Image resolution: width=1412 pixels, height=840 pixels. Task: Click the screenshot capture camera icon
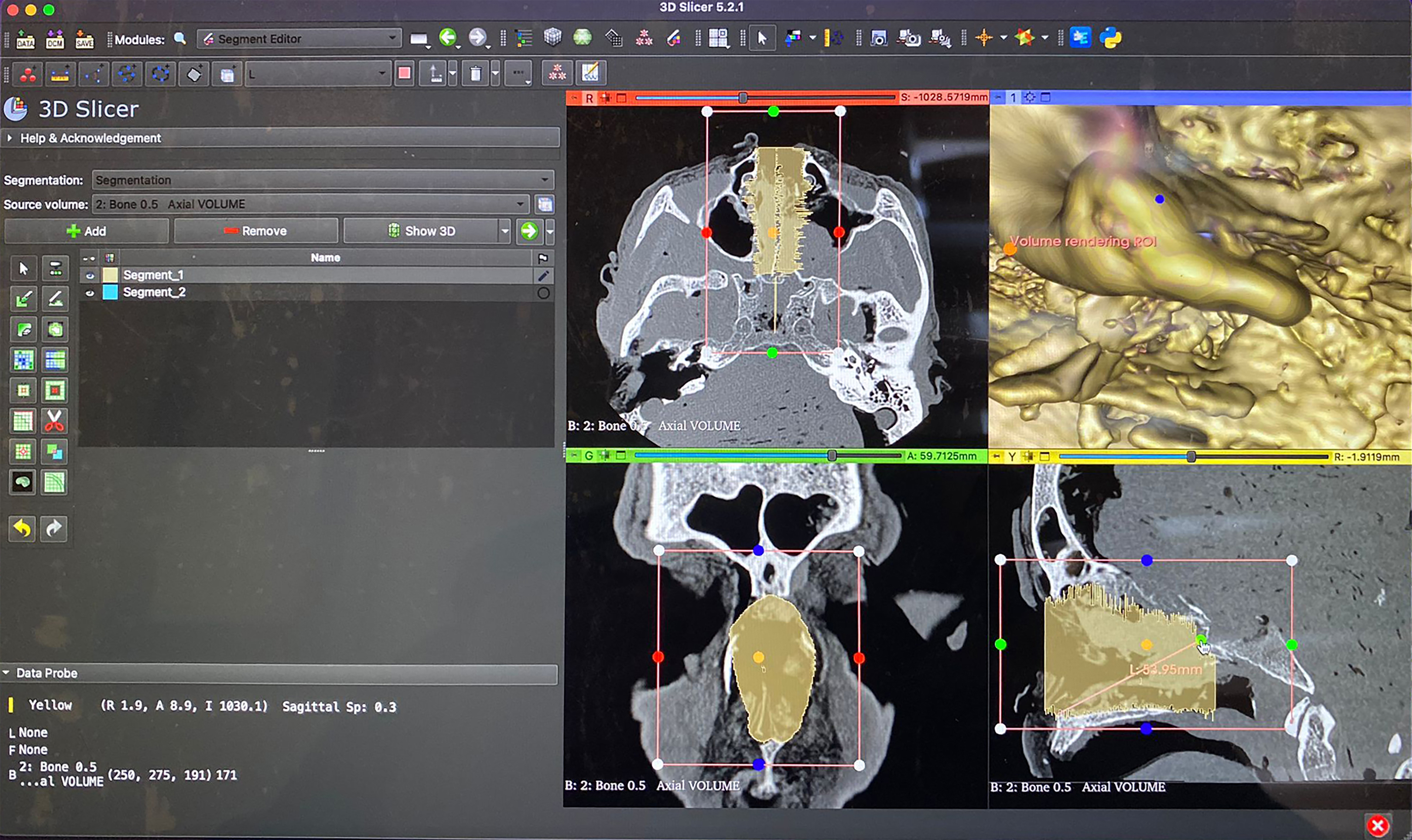point(878,38)
